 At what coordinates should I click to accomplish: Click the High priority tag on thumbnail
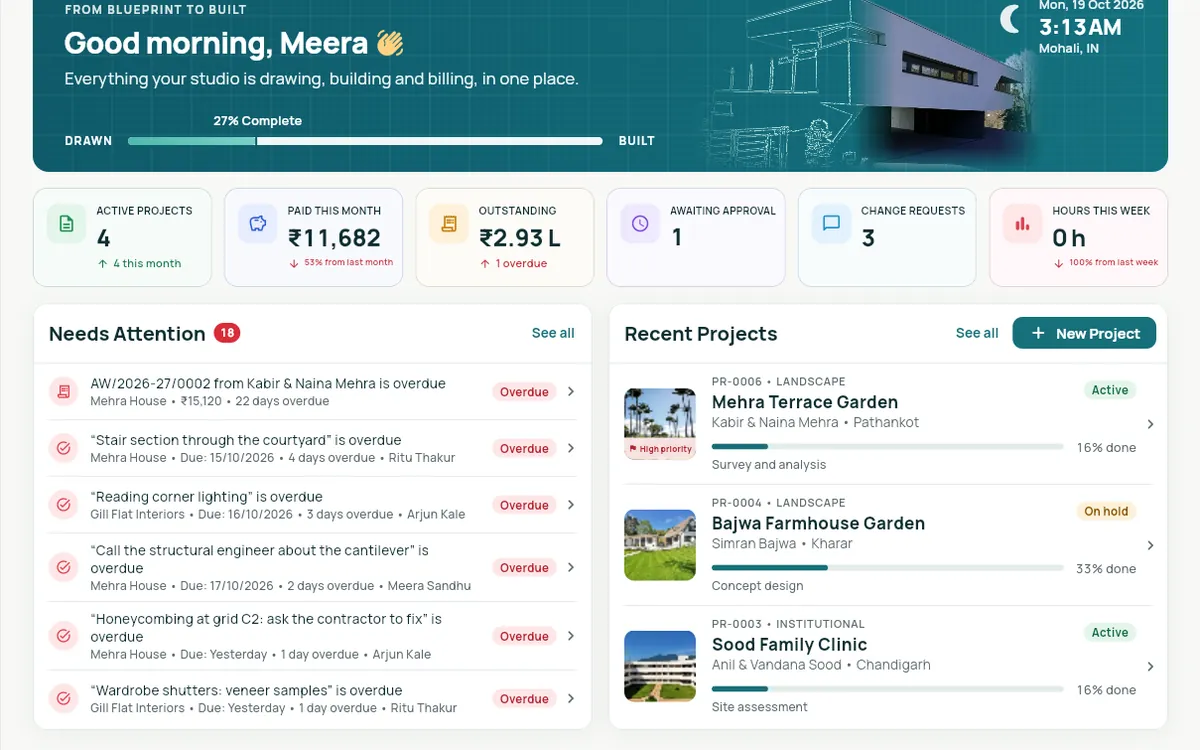[x=660, y=449]
